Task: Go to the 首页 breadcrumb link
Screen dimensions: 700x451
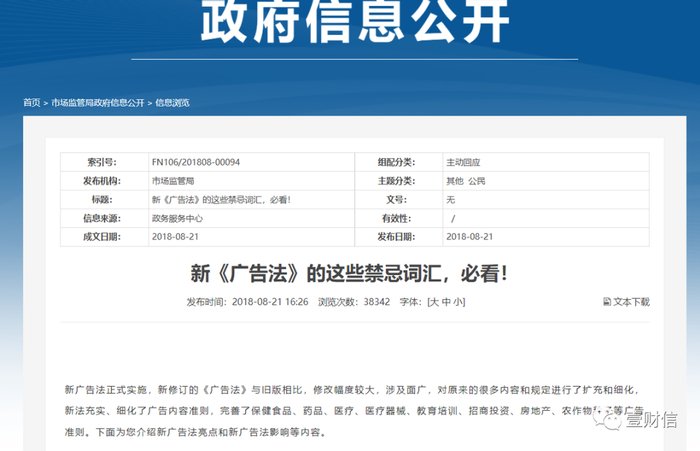Action: click(32, 103)
